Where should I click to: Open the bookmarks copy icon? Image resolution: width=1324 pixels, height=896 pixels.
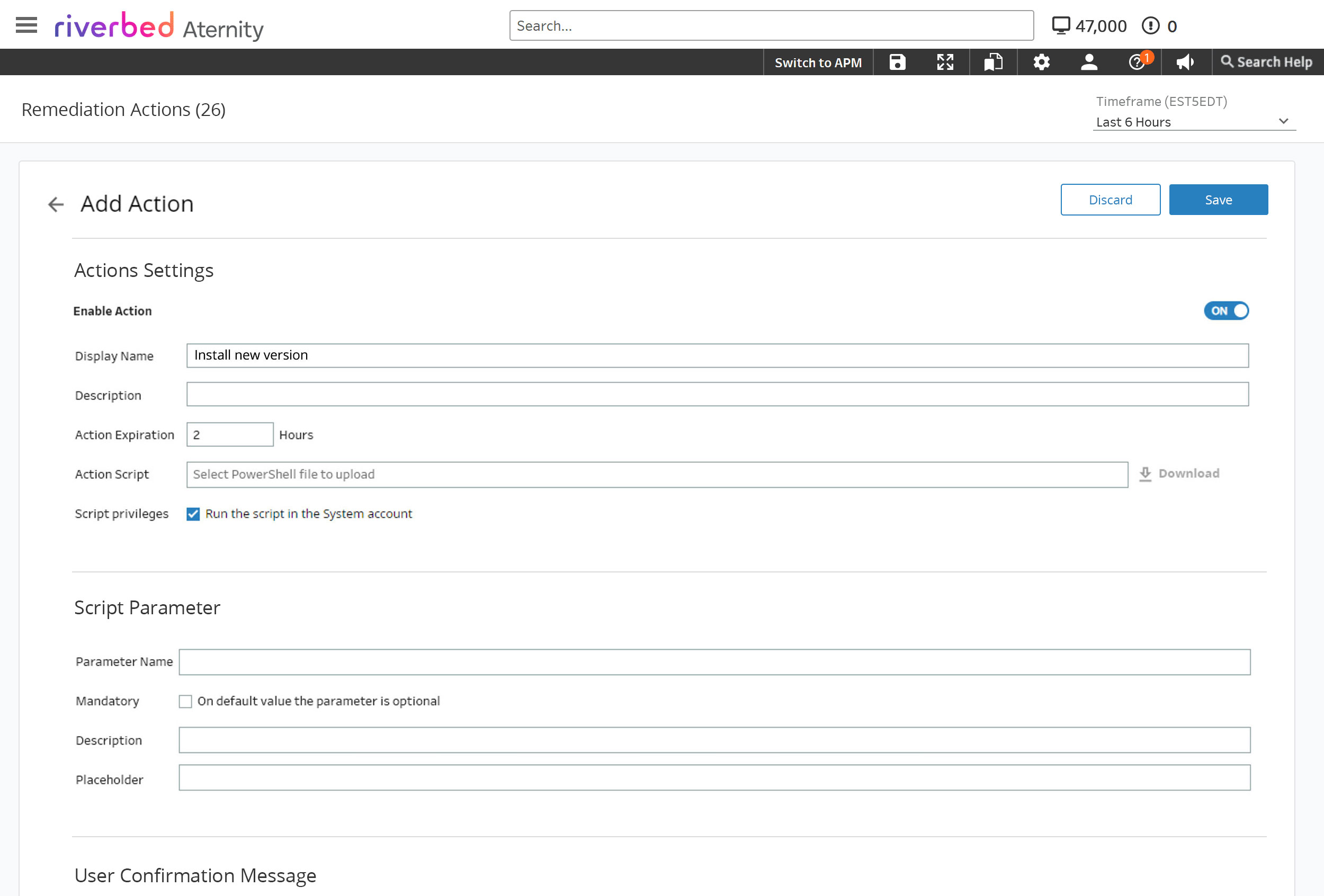tap(993, 62)
